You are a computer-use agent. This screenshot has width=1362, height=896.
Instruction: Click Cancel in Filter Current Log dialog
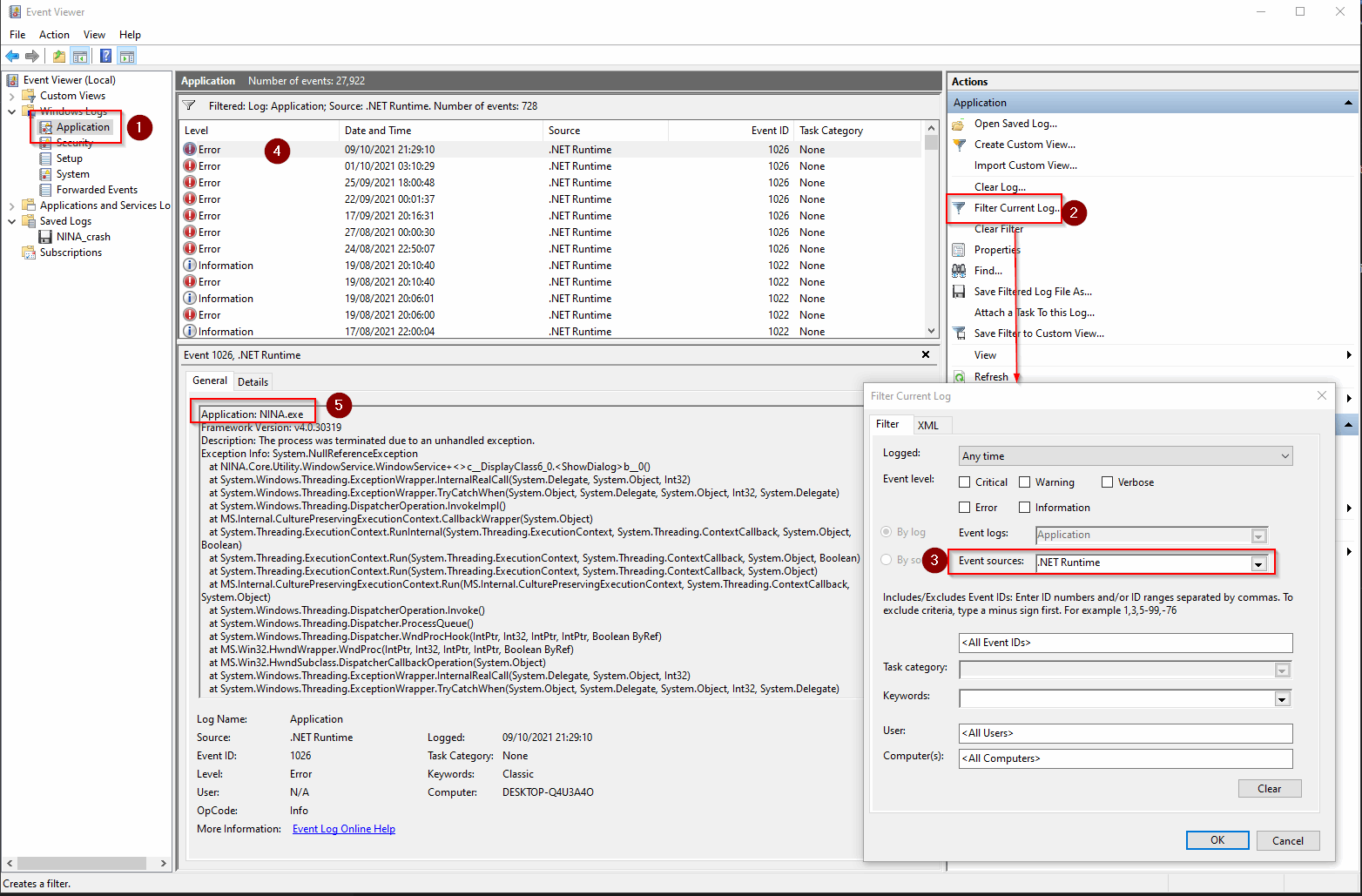(x=1288, y=841)
